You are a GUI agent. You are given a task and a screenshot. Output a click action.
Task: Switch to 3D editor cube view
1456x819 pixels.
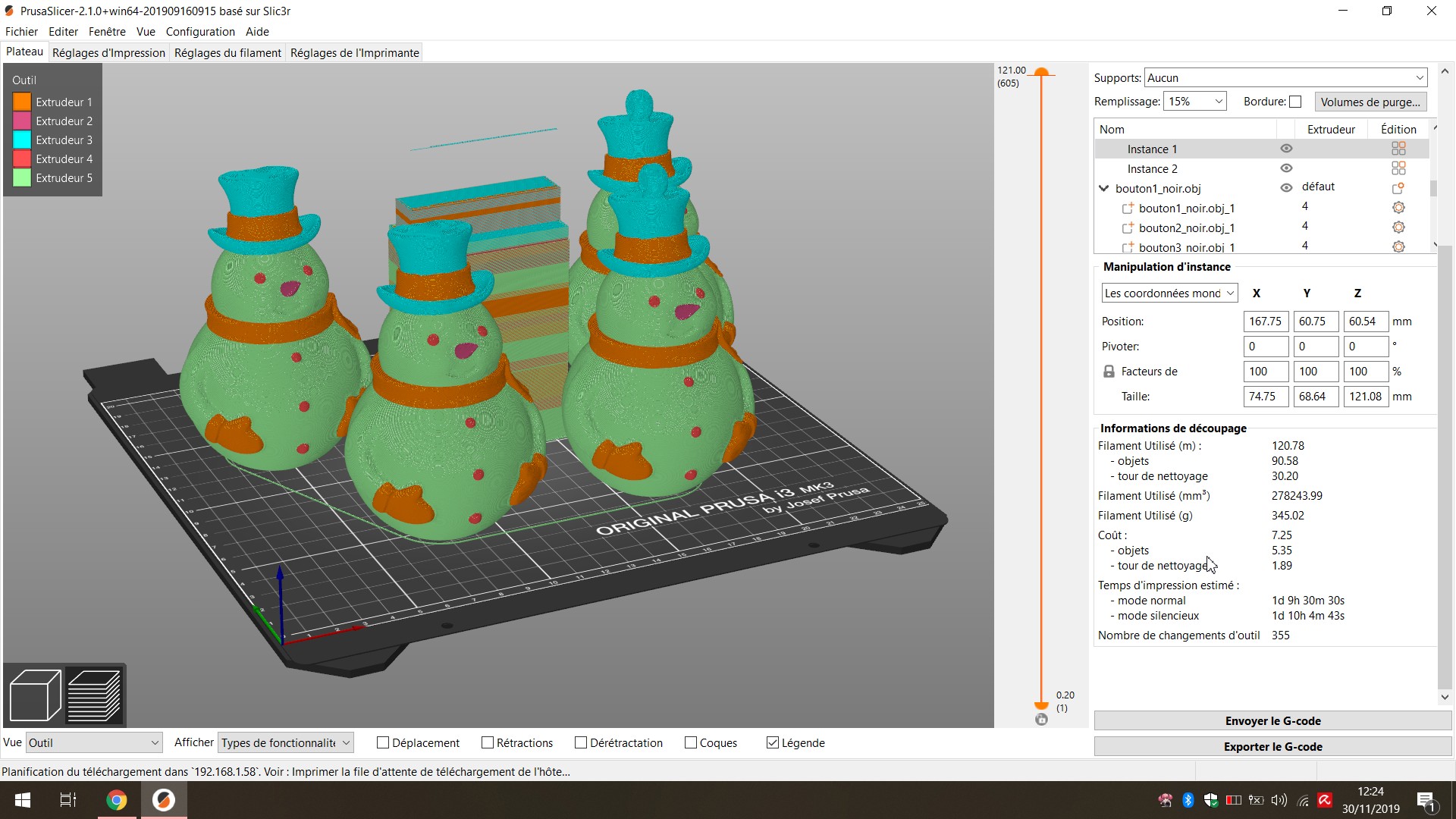coord(35,695)
